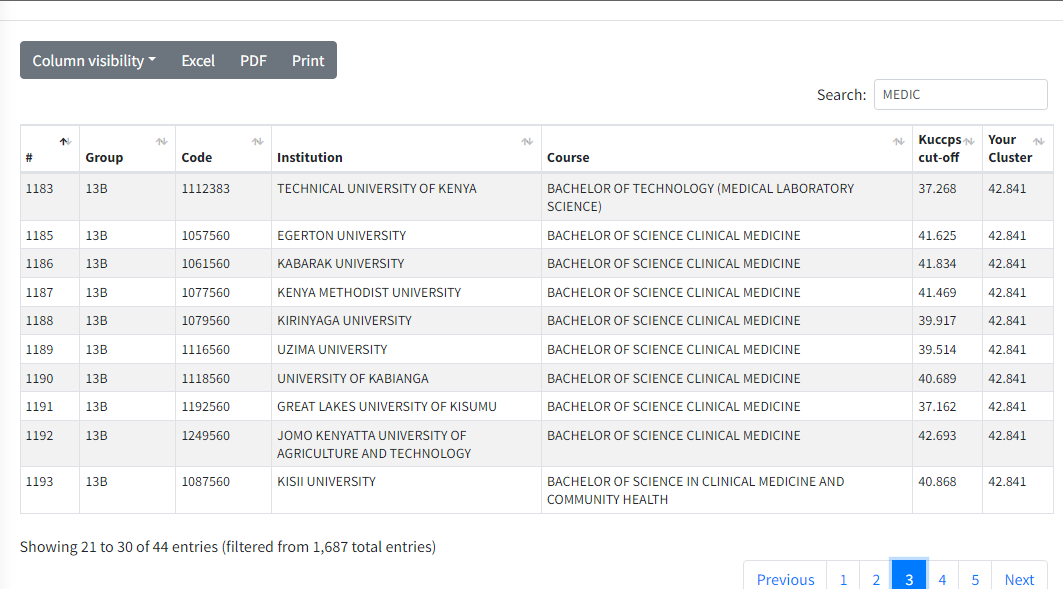The width and height of the screenshot is (1063, 589).
Task: Click sort icon in Institution column header
Action: pos(527,142)
